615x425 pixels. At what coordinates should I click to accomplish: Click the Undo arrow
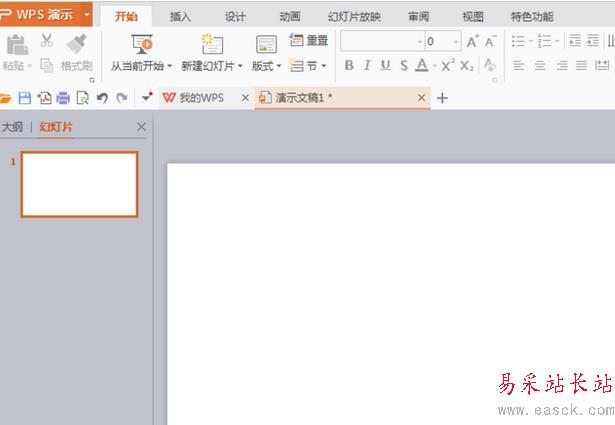click(102, 98)
